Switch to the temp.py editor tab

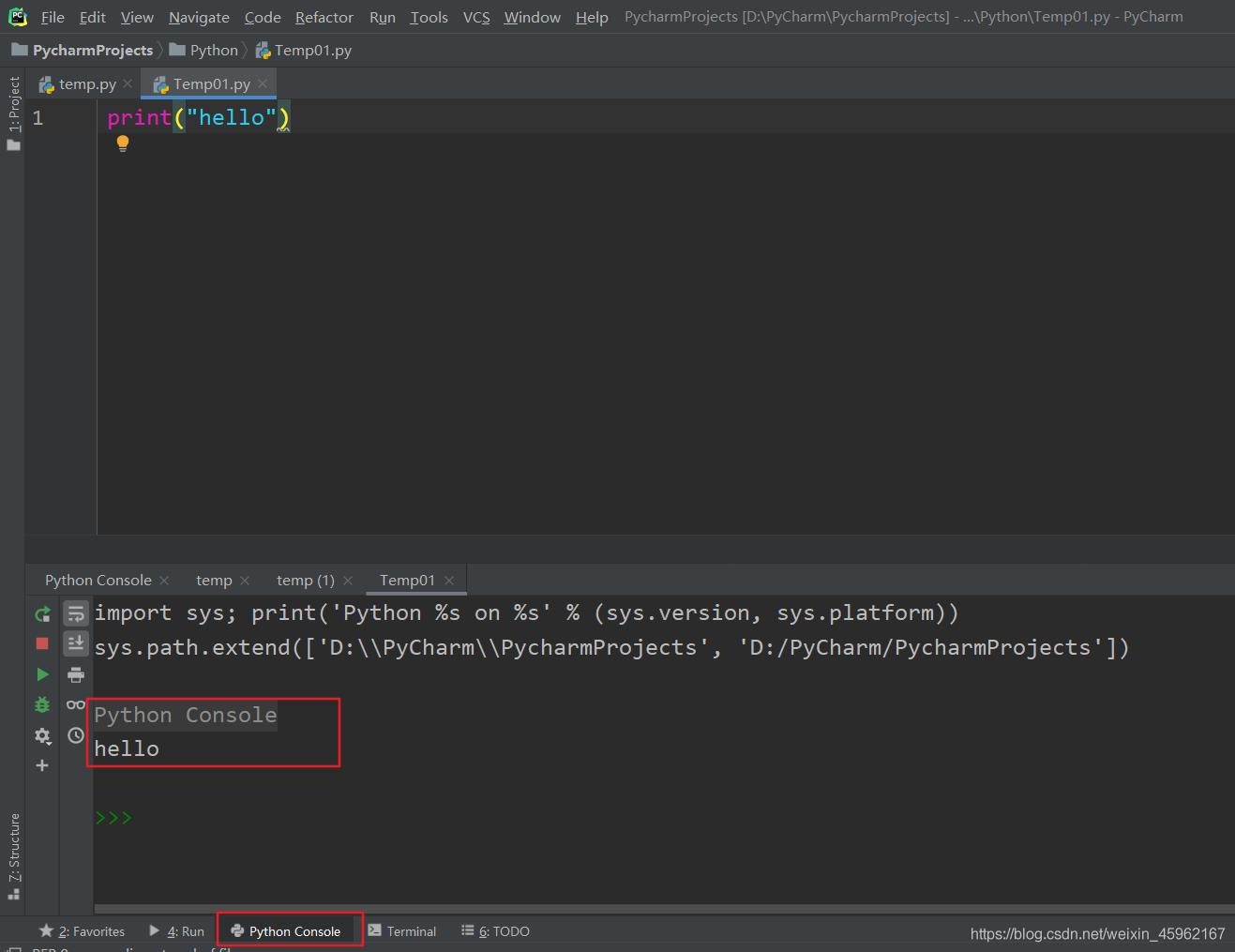pyautogui.click(x=86, y=84)
